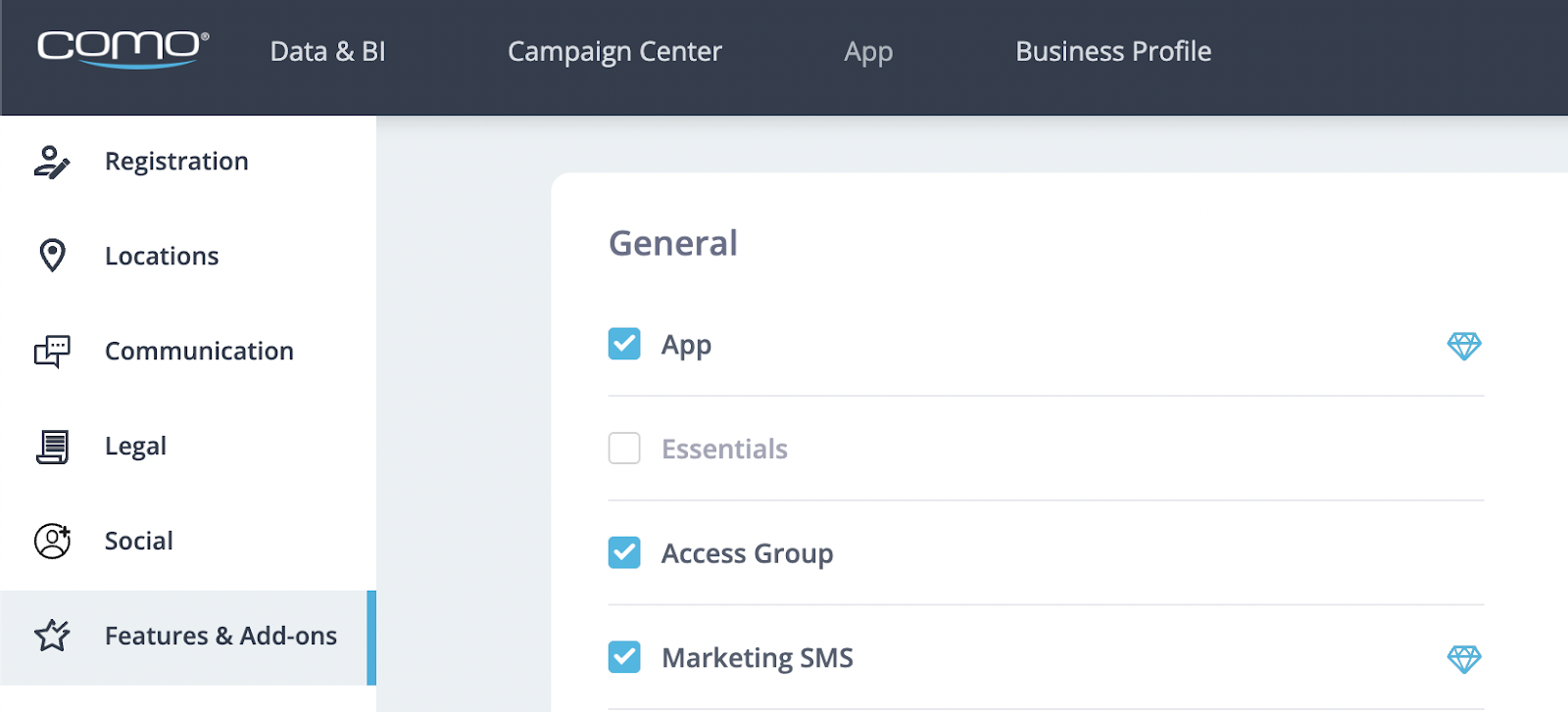Image resolution: width=1568 pixels, height=712 pixels.
Task: Click the diamond icon beside Marketing SMS
Action: click(1464, 659)
